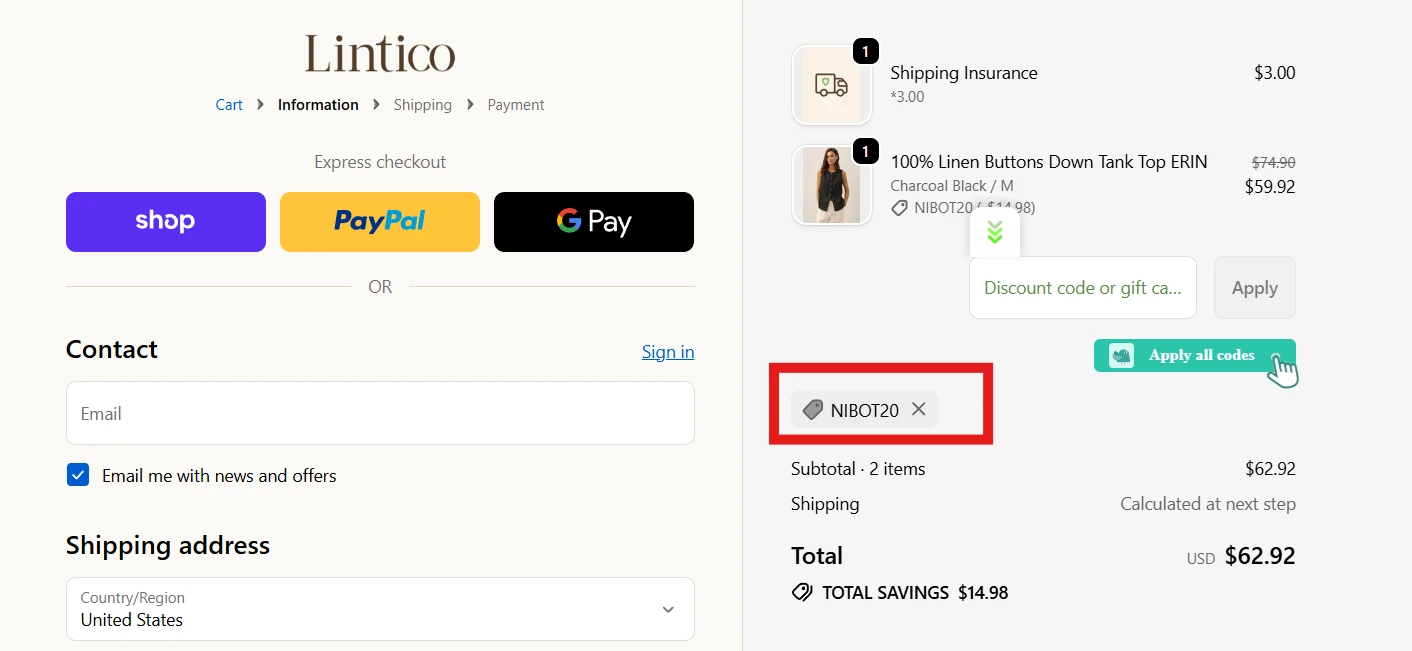Open the Sign in link

pyautogui.click(x=667, y=351)
